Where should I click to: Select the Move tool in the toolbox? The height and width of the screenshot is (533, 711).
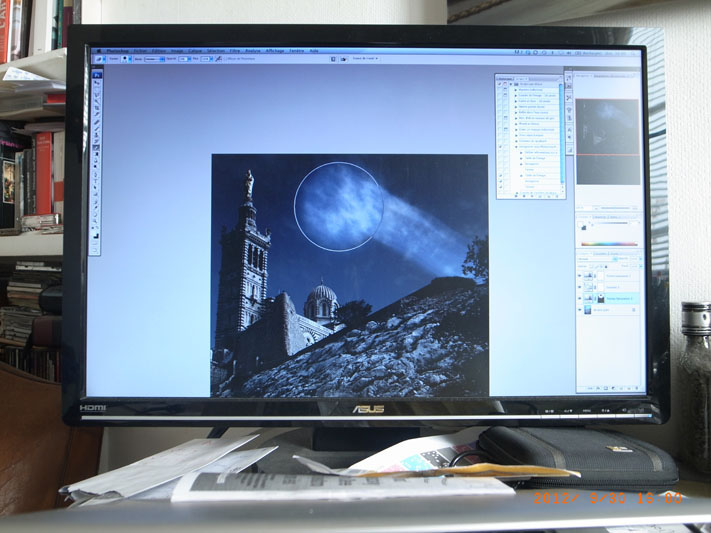pyautogui.click(x=97, y=83)
